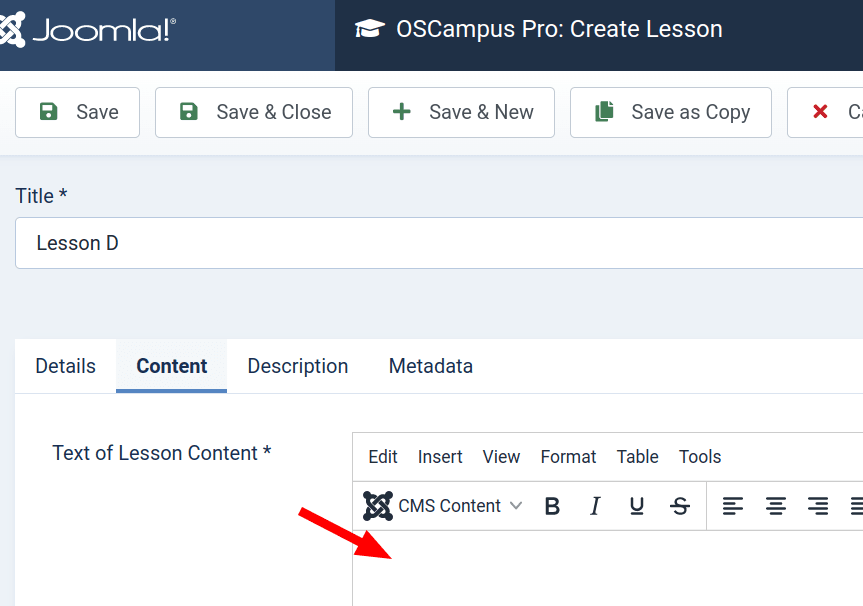Open the Table editor menu
Image resolution: width=863 pixels, height=606 pixels.
[637, 457]
